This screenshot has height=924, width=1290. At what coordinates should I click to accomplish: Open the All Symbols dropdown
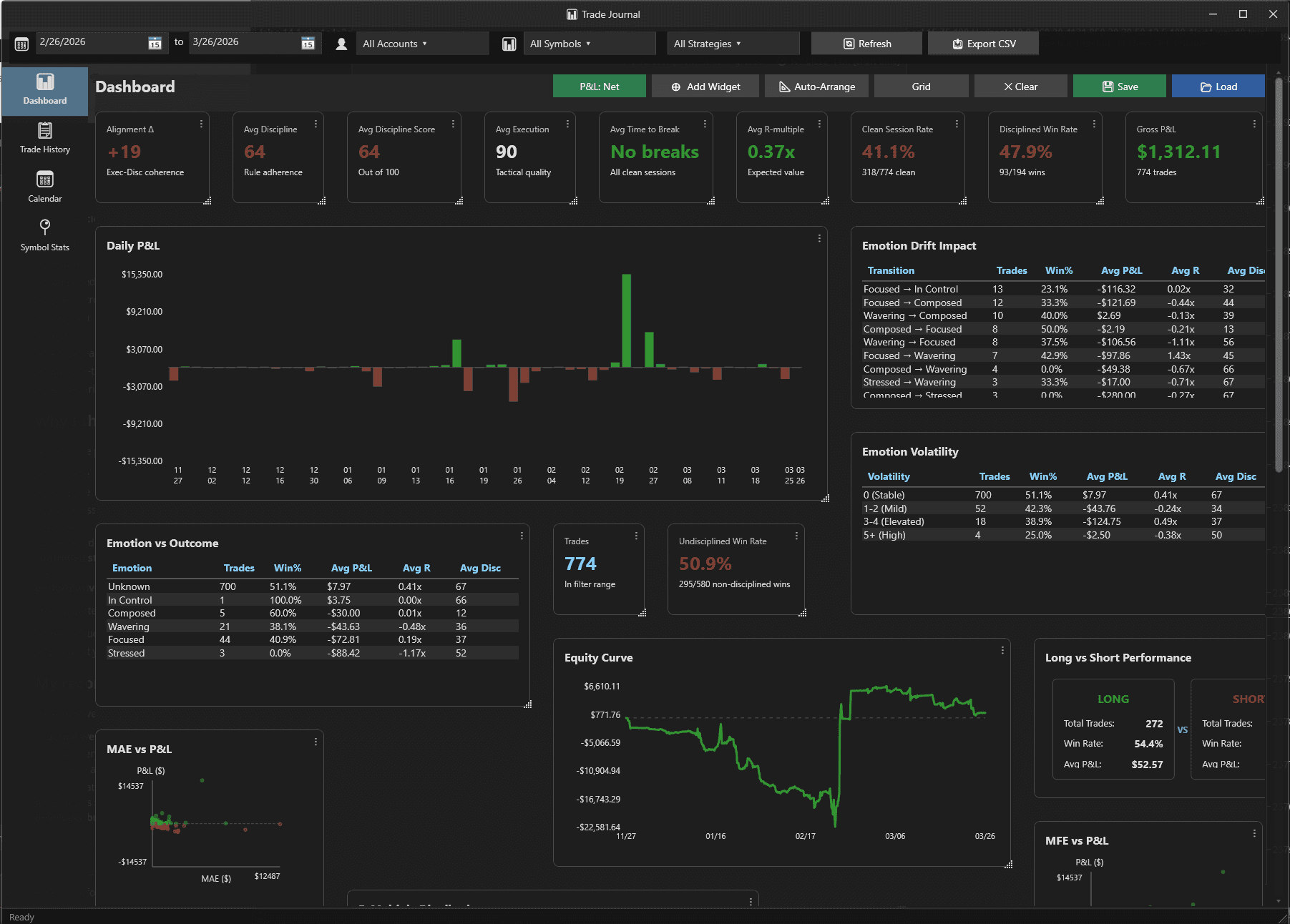point(589,43)
